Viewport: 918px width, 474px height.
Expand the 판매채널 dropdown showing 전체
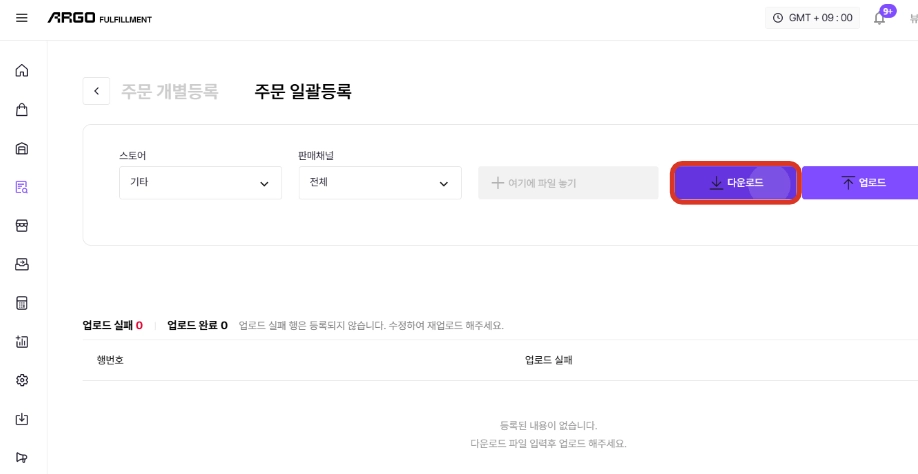coord(380,183)
